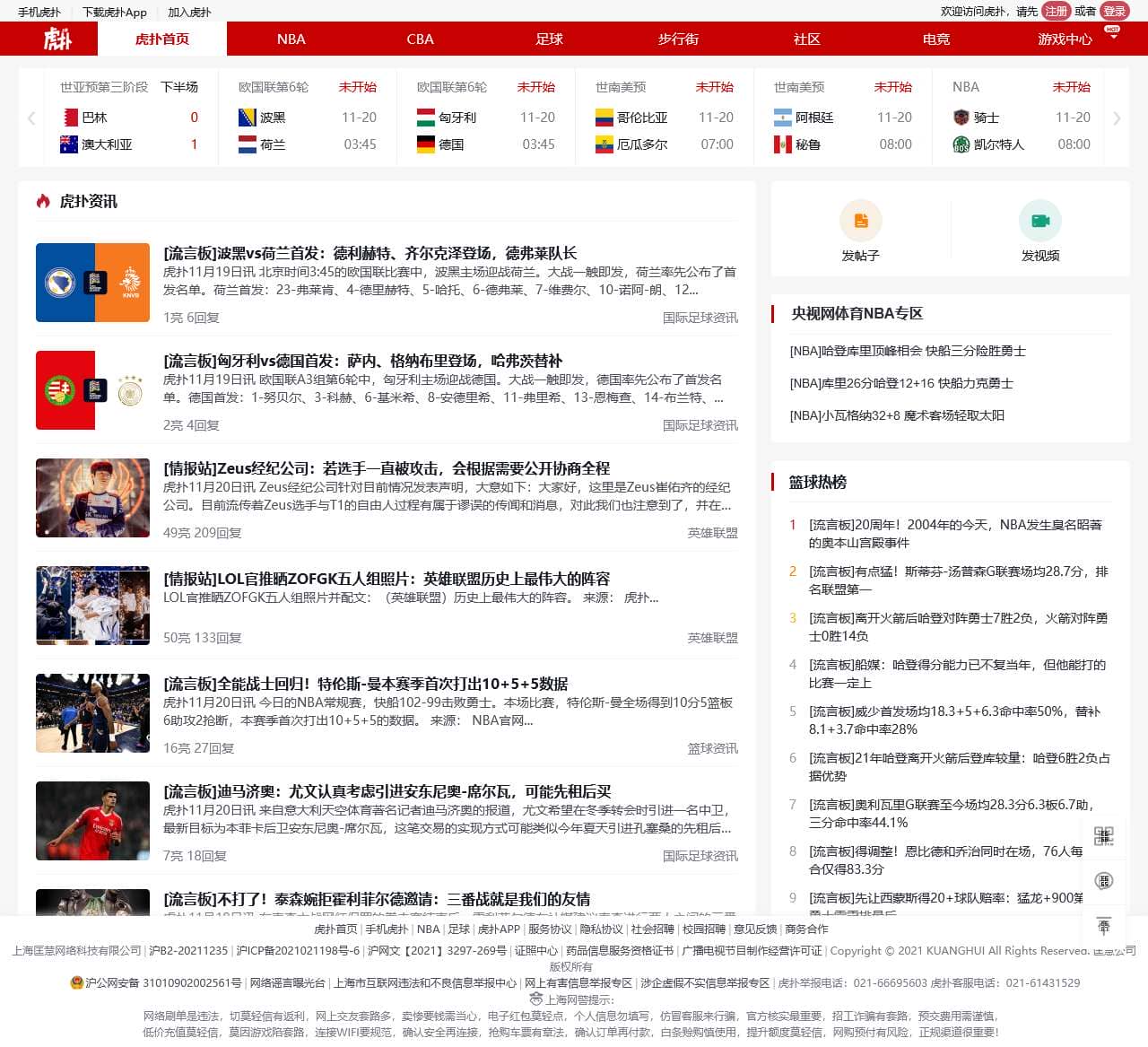Open the 哈登库里顶峰相会 NBA zone link
This screenshot has width=1148, height=1047.
click(908, 351)
